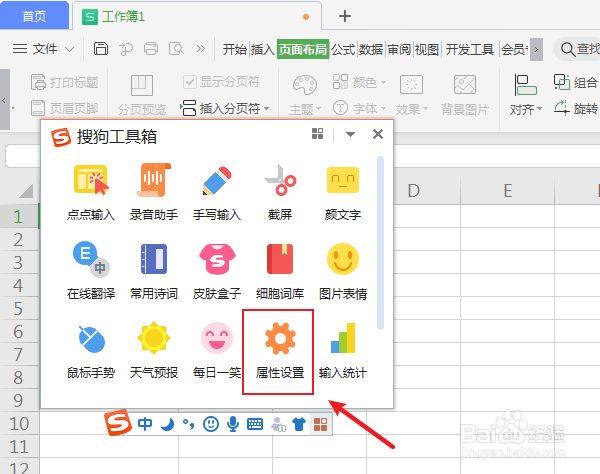Open the 图片表情 picture emoji tool

point(343,271)
